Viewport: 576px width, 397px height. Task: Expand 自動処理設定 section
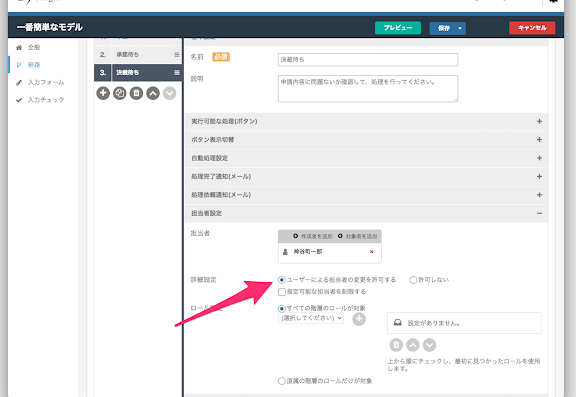click(x=366, y=158)
